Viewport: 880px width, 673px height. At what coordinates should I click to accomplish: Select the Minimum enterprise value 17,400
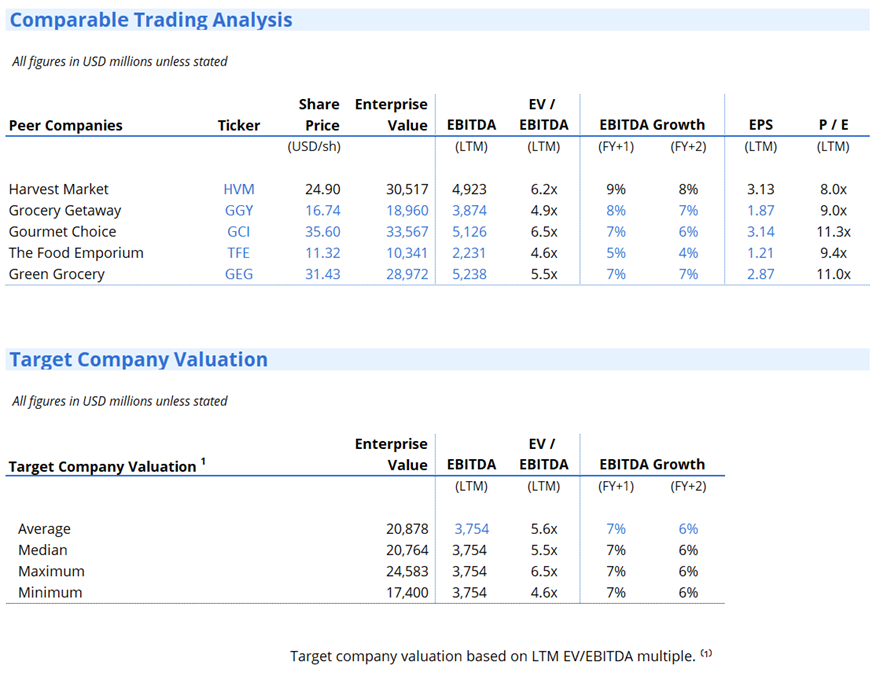click(x=407, y=593)
